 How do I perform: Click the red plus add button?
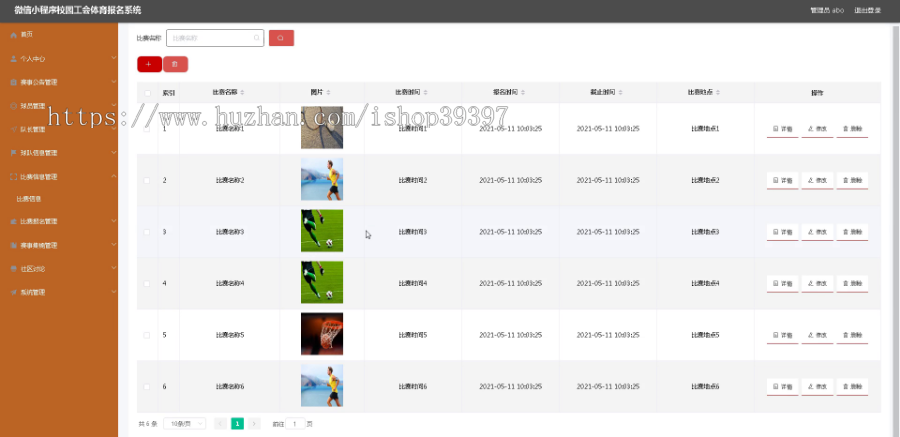(149, 64)
